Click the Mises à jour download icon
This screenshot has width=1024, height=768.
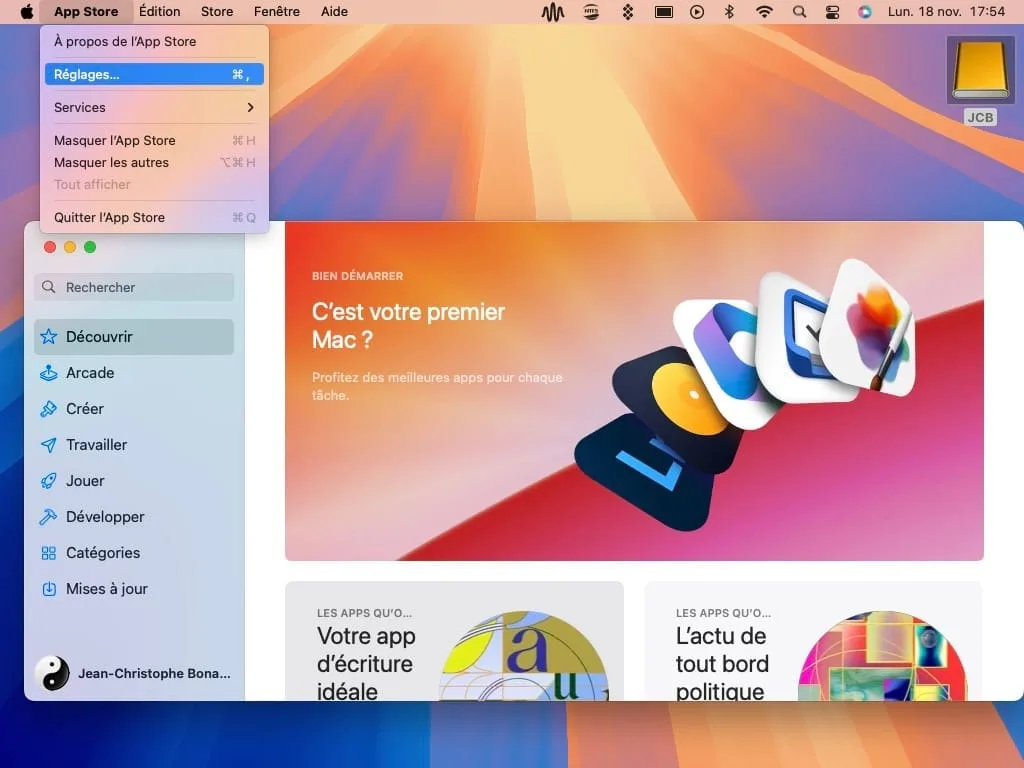(x=48, y=589)
